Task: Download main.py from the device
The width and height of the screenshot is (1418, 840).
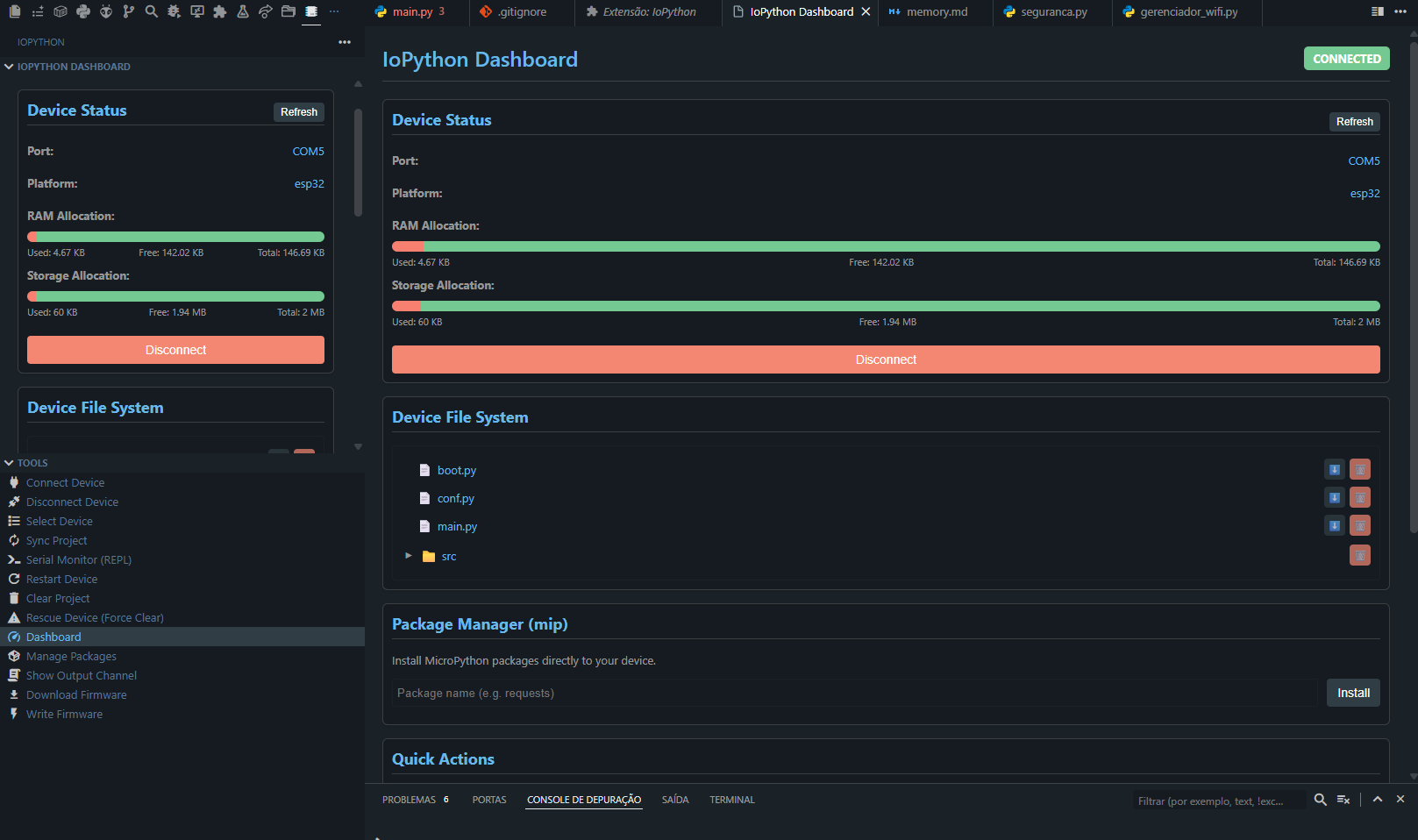Action: click(x=1334, y=526)
